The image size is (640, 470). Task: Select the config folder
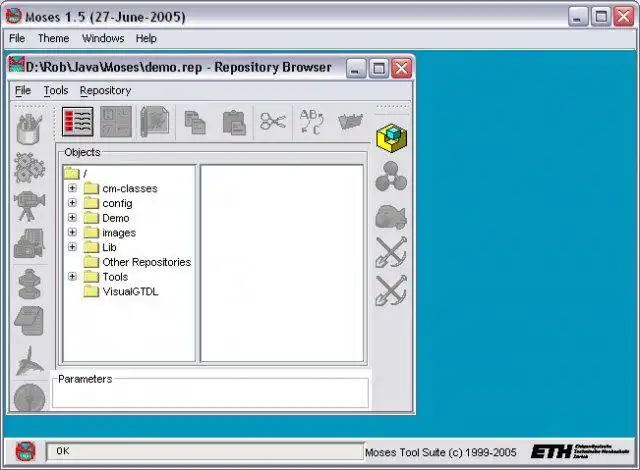(x=108, y=203)
